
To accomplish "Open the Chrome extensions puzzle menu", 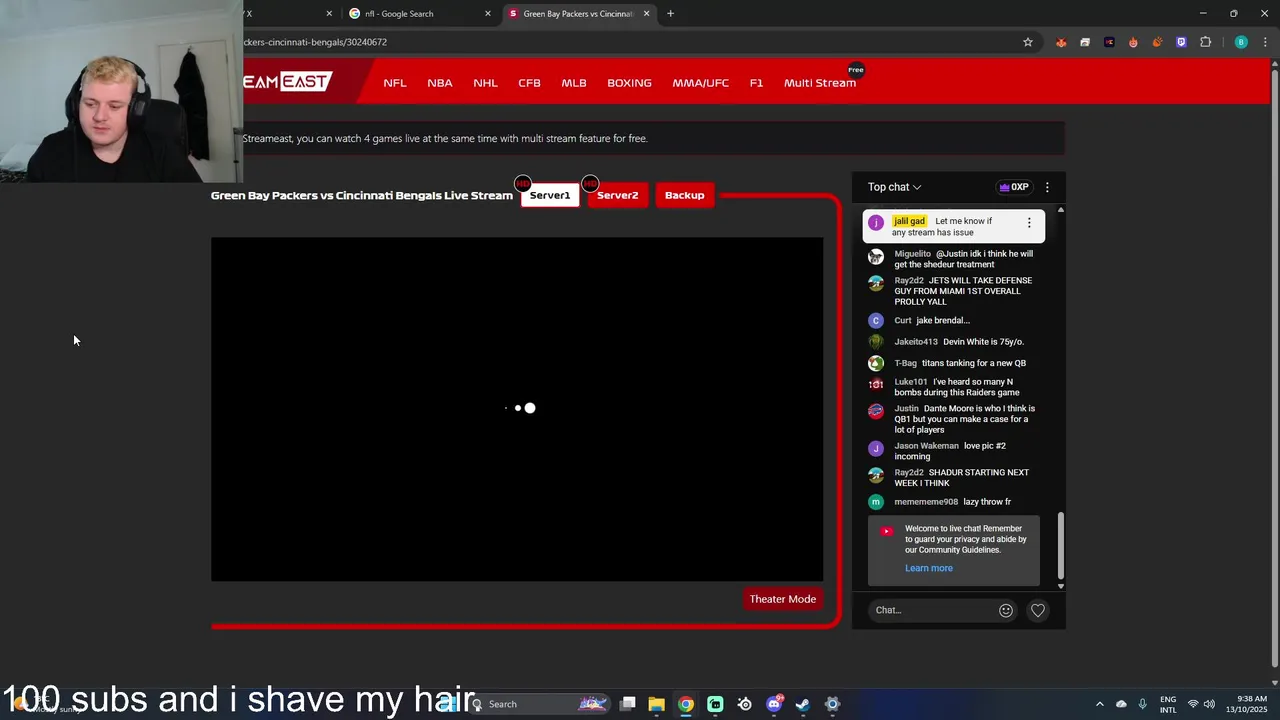I will 1205,42.
